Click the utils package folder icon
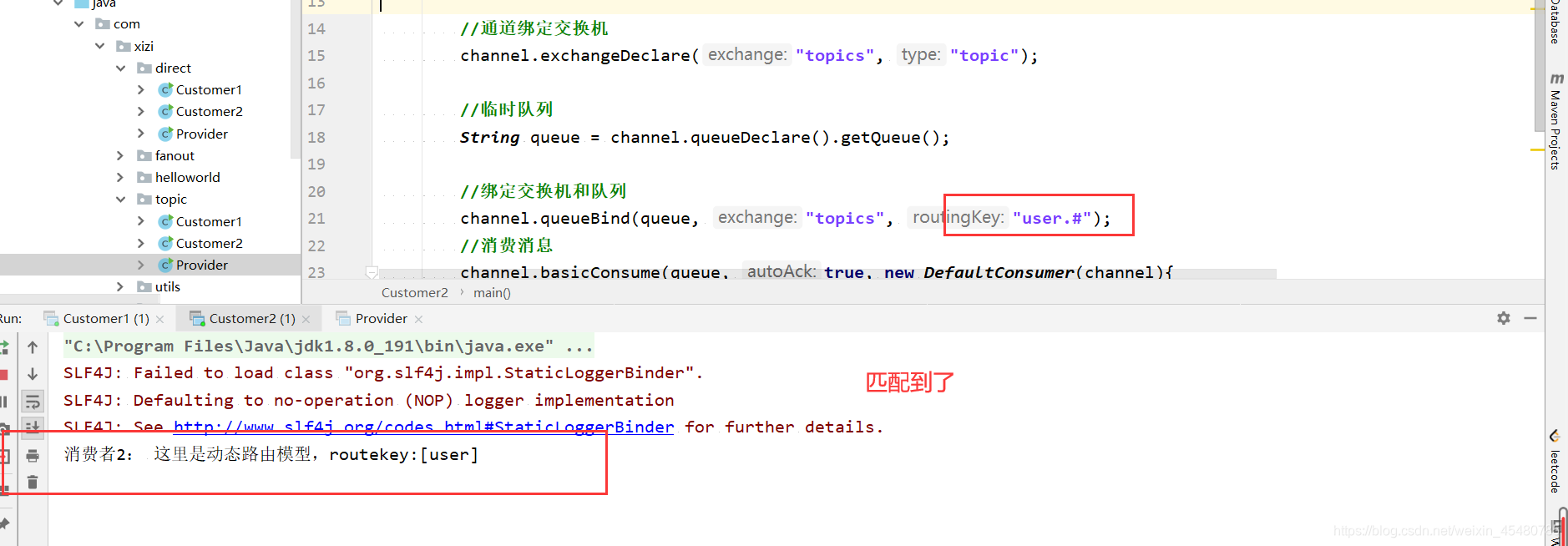 click(x=144, y=286)
